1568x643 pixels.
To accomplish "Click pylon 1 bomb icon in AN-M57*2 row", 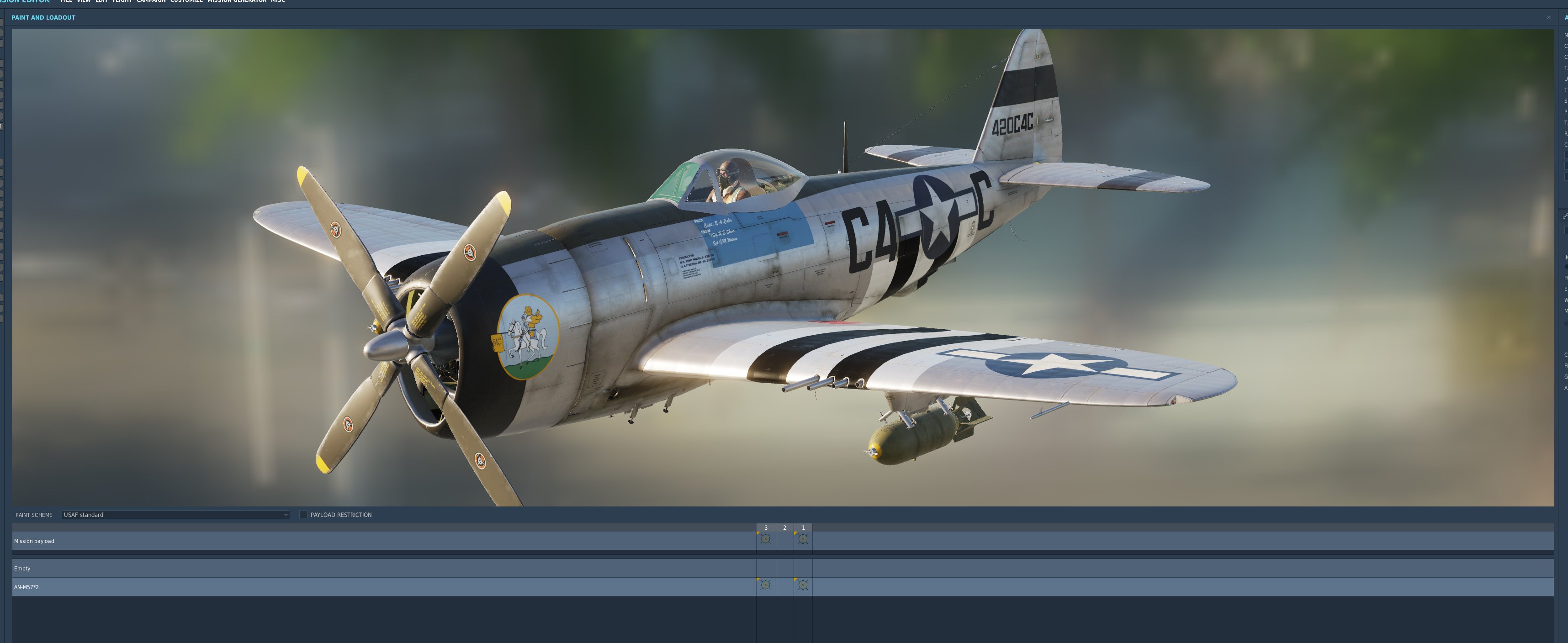I will coord(803,585).
